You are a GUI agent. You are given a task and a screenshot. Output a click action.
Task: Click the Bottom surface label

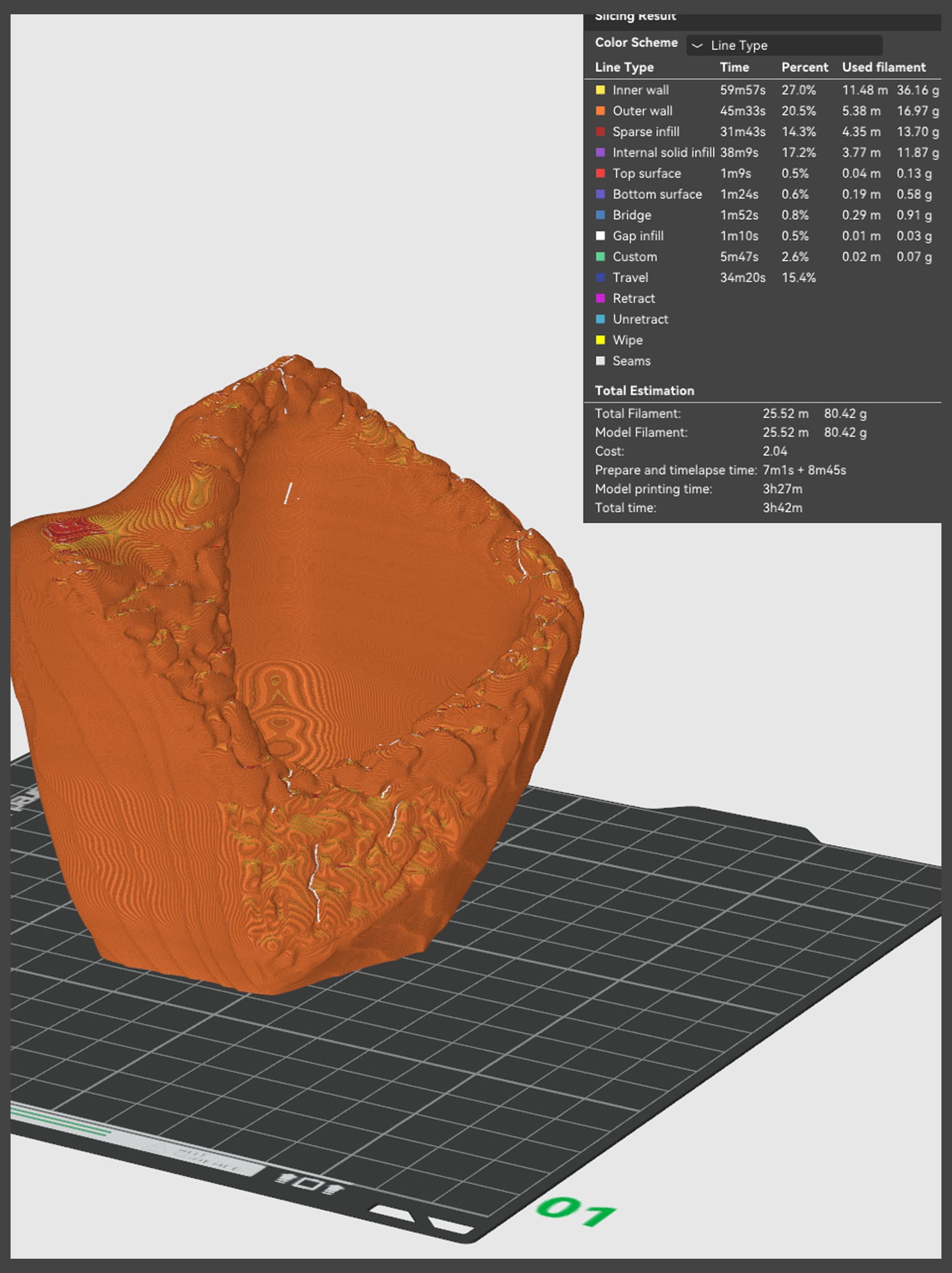(657, 194)
